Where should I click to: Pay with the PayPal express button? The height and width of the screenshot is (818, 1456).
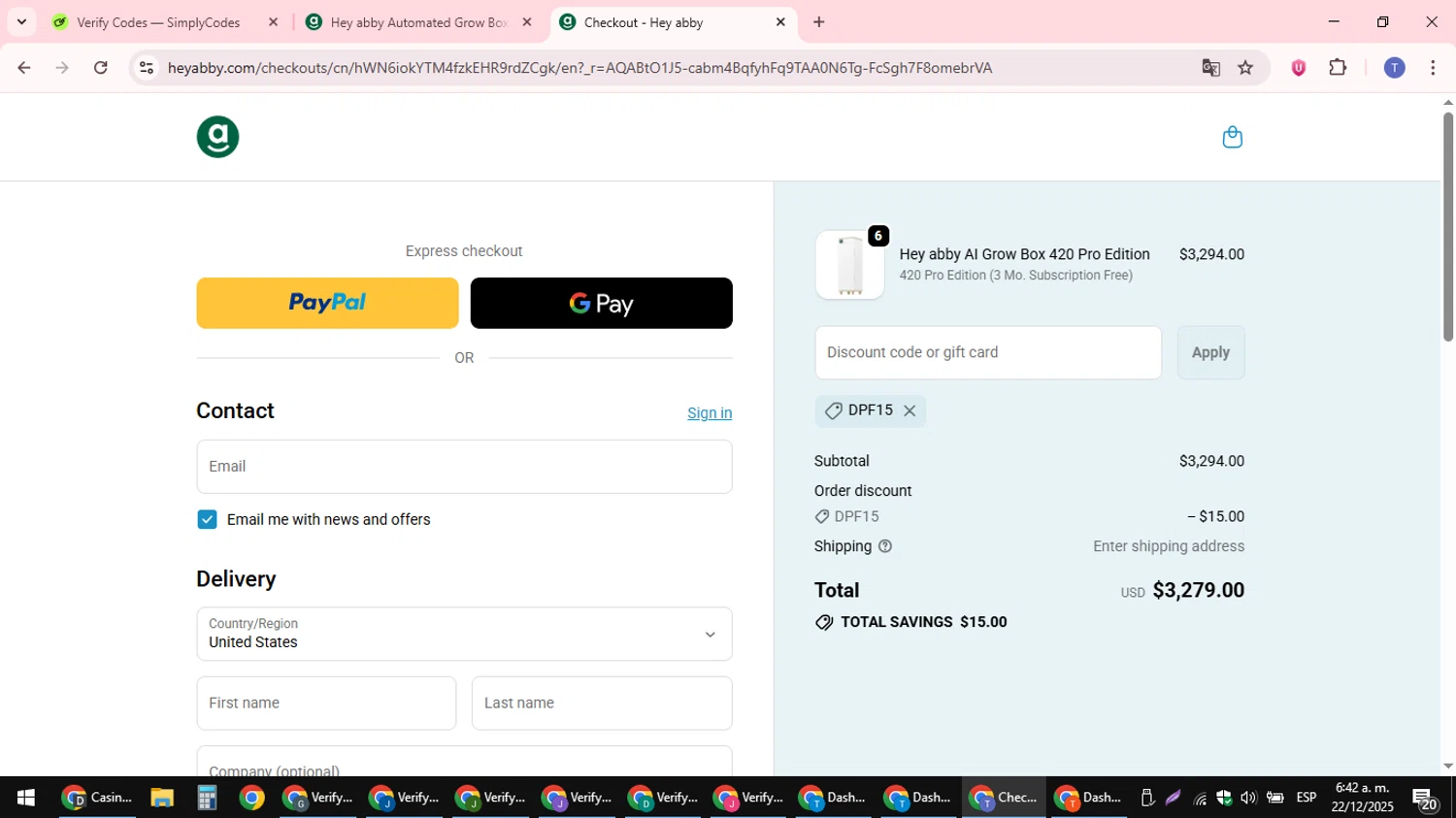coord(327,303)
